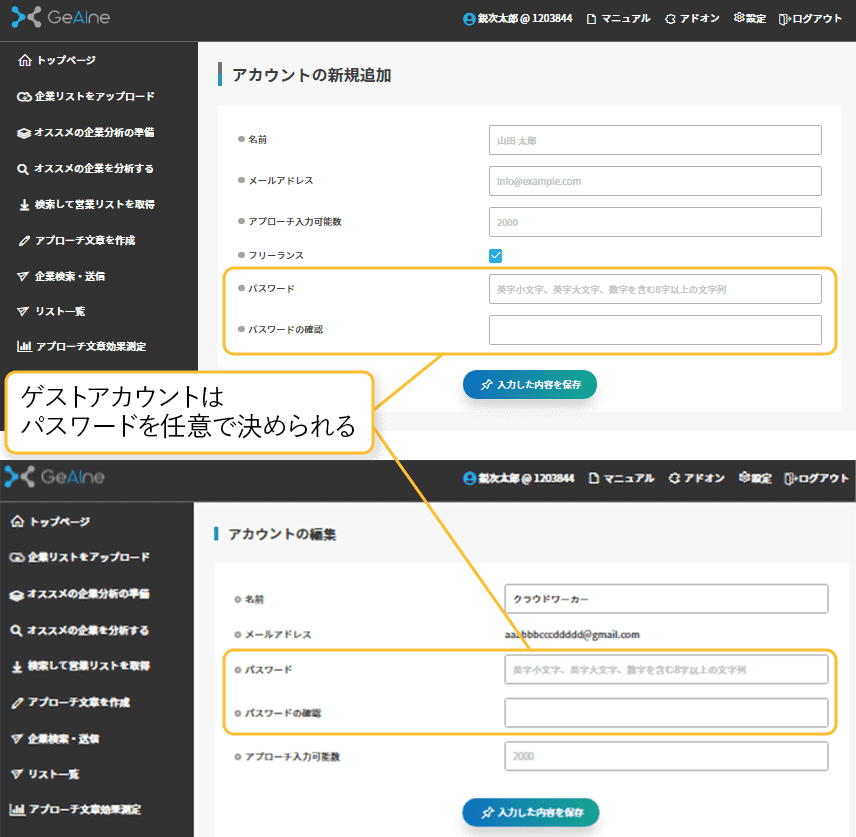Viewport: 856px width, 837px height.
Task: Click the layers icon beside オススメの企業分析の準備
Action: click(22, 132)
